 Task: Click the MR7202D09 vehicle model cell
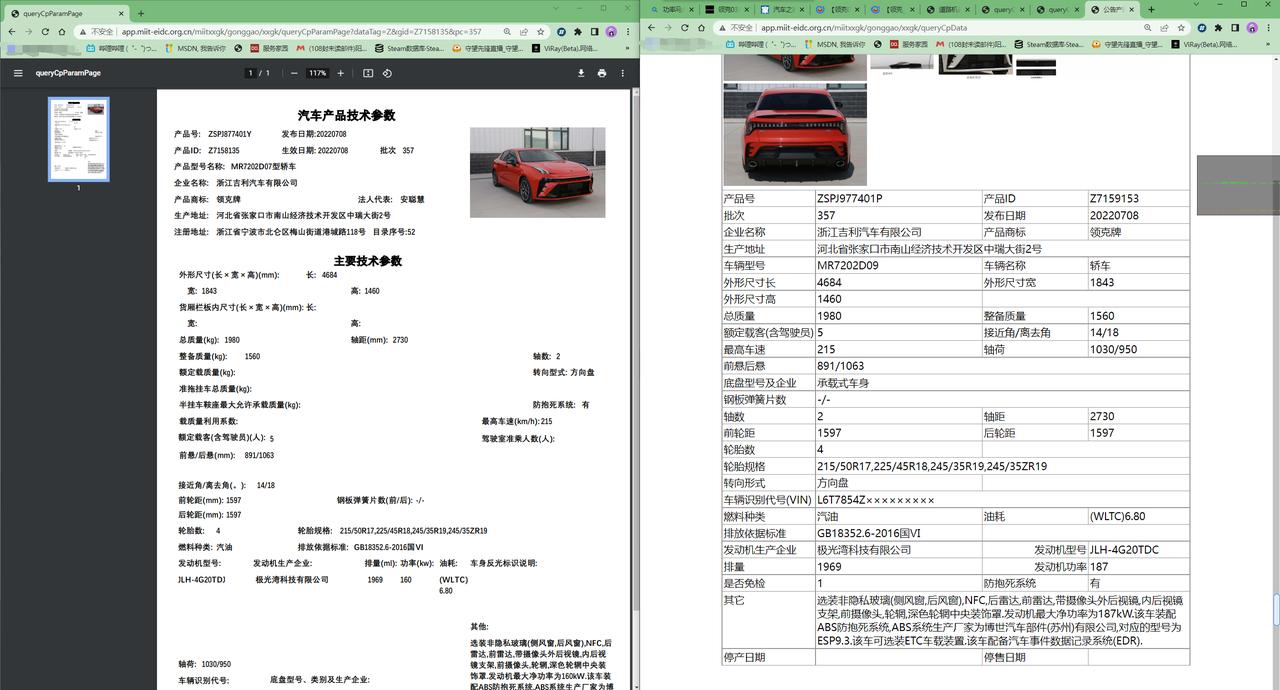(x=898, y=266)
